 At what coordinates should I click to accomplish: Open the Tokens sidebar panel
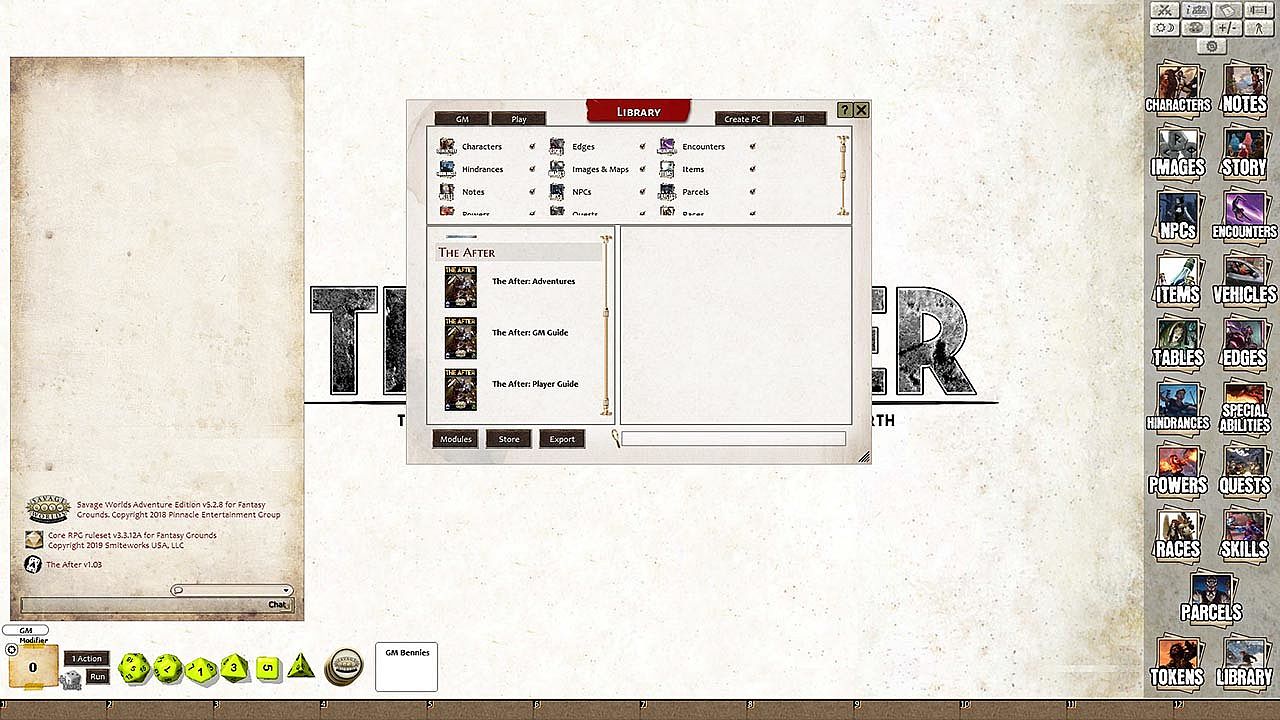[1177, 660]
